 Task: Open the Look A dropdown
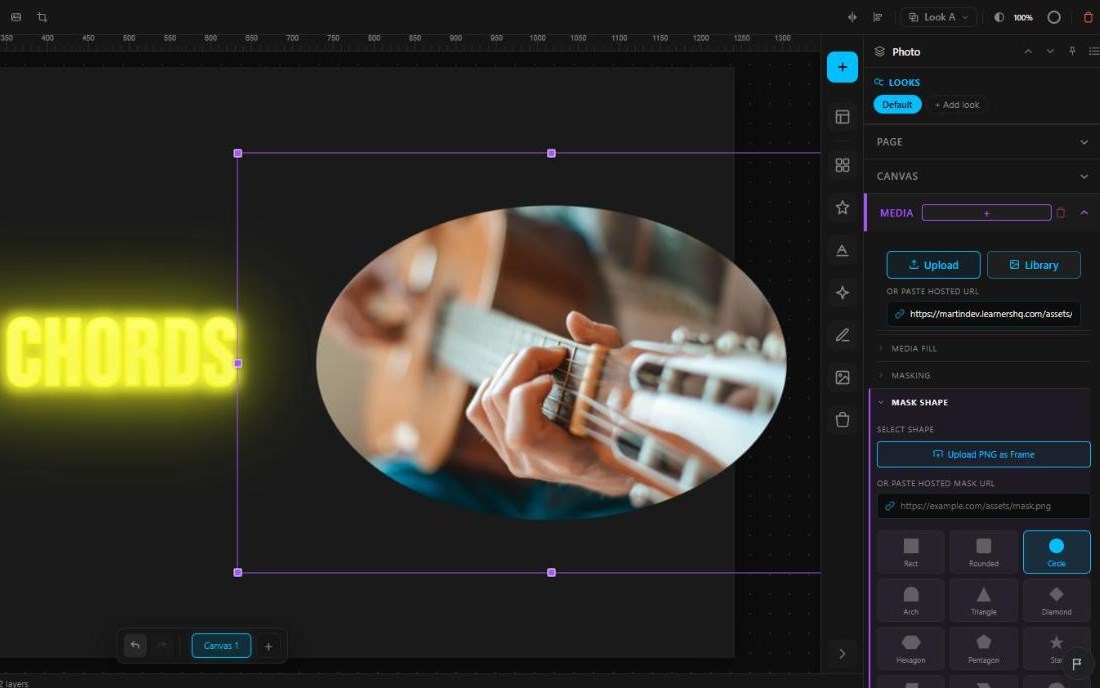[x=939, y=17]
